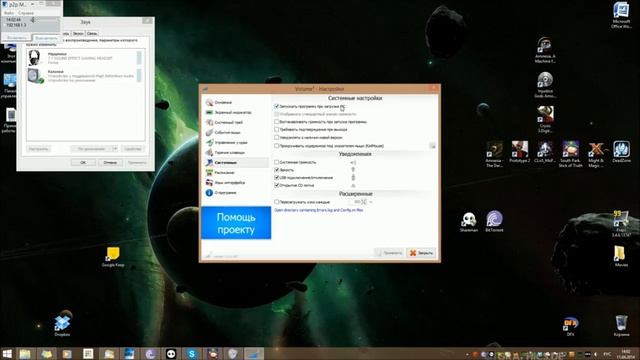
Task: Click Windows Start button on taskbar
Action: click(x=7, y=353)
